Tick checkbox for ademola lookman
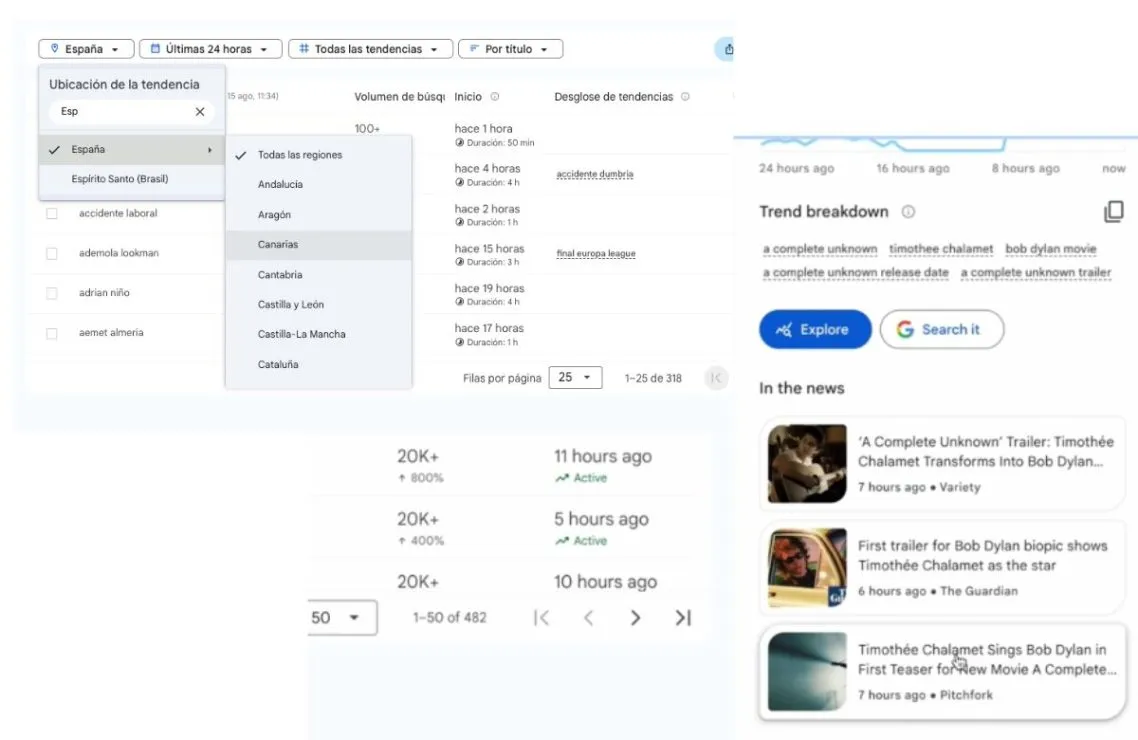Image resolution: width=1138 pixels, height=740 pixels. [52, 253]
